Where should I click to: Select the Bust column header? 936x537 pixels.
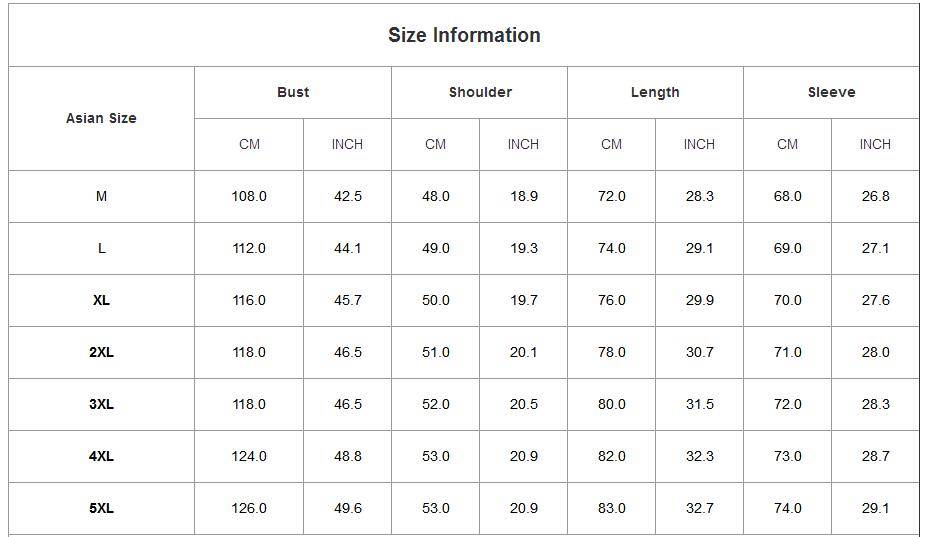tap(293, 92)
